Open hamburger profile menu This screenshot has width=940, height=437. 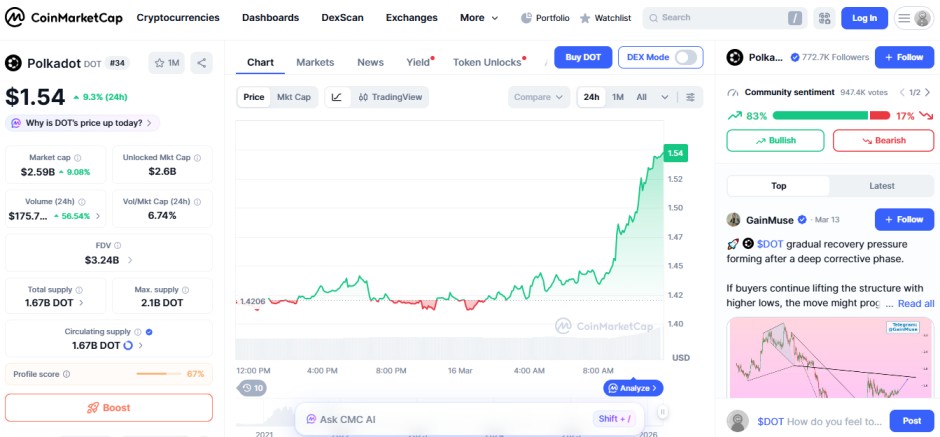pos(914,18)
